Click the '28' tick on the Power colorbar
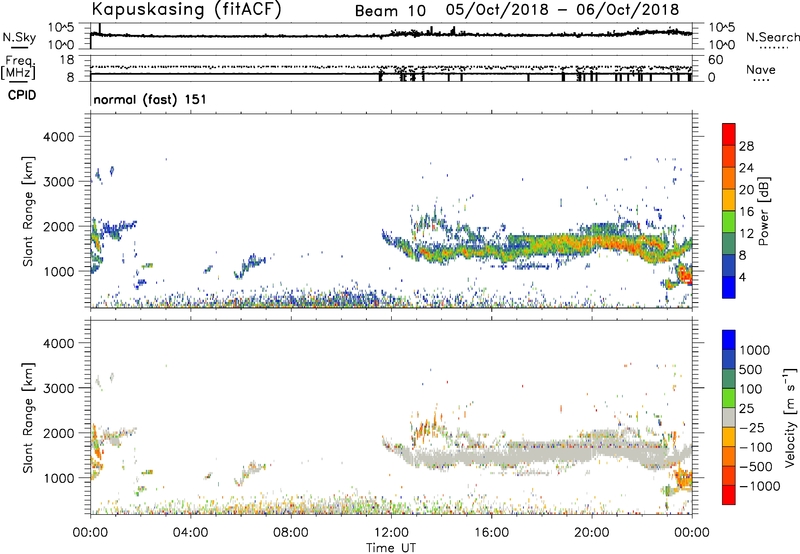This screenshot has width=800, height=554. pyautogui.click(x=746, y=146)
